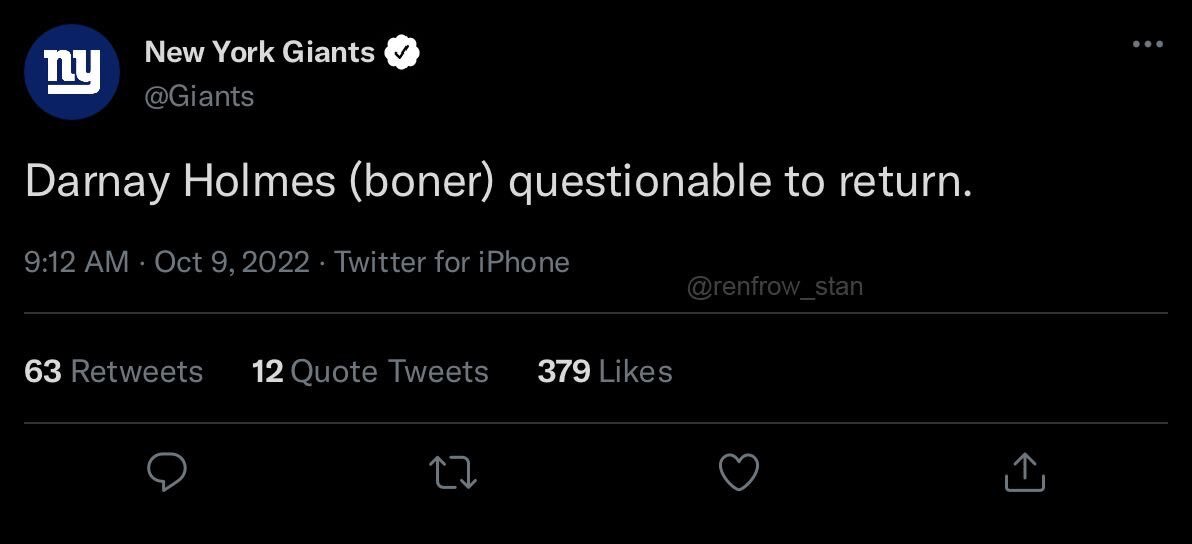Click the New York Giants display name
The width and height of the screenshot is (1192, 544).
pos(260,52)
